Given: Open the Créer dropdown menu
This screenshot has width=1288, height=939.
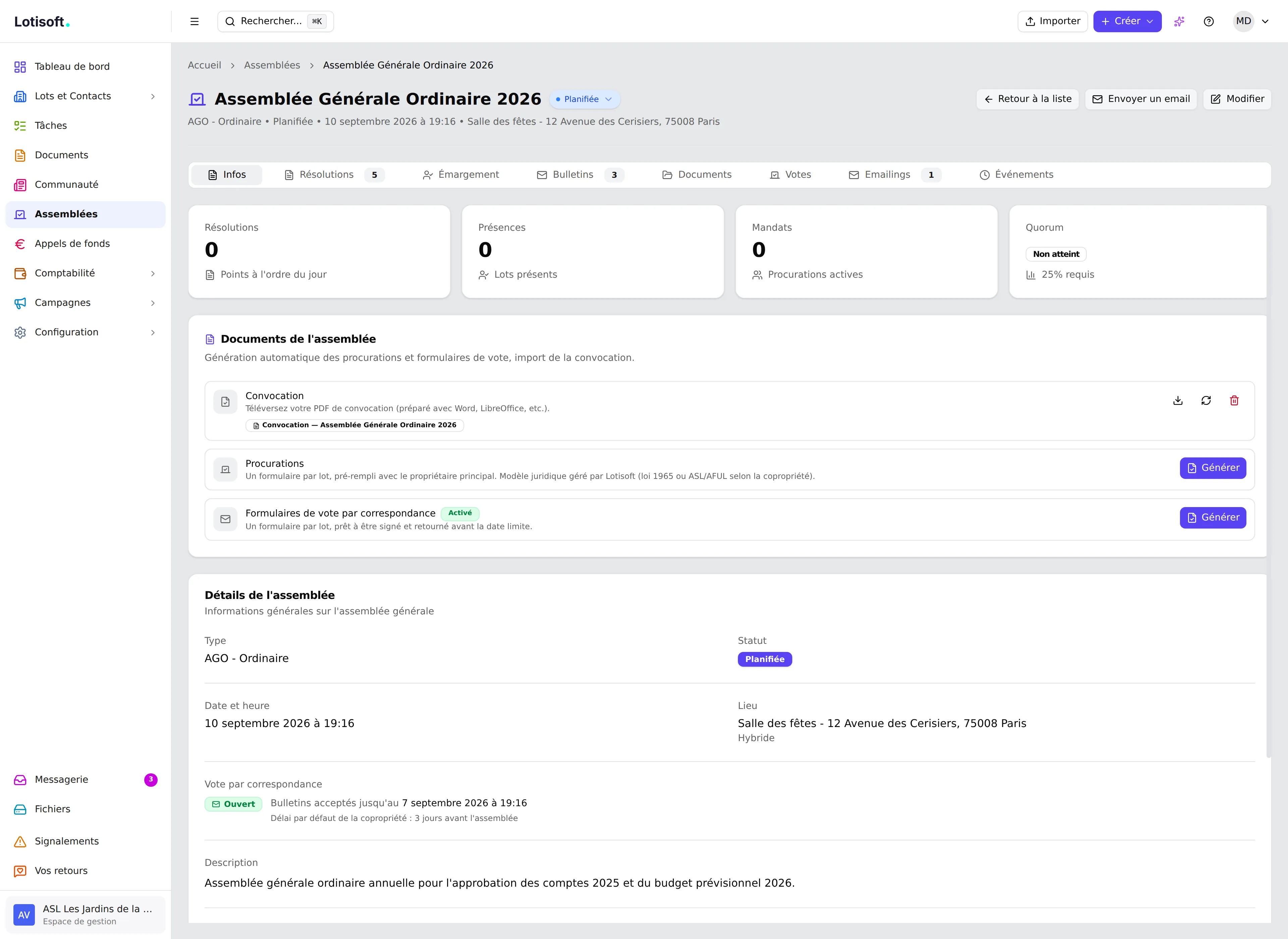Looking at the screenshot, I should point(1127,21).
